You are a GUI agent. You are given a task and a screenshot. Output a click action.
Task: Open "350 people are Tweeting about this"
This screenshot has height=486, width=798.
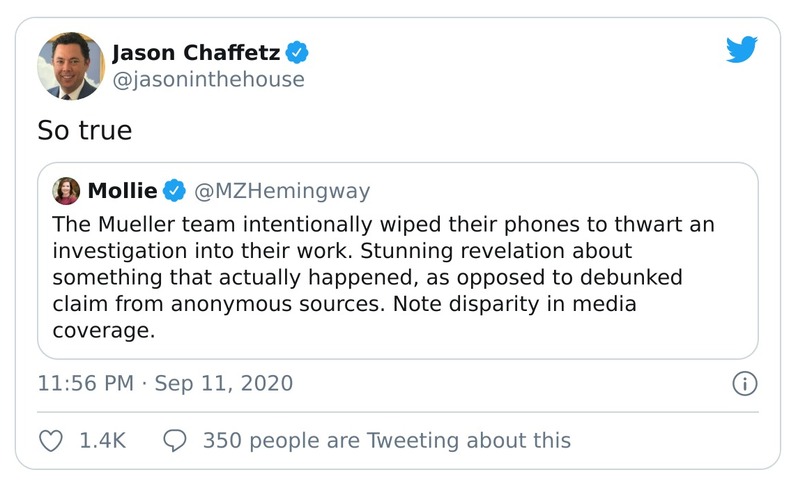(x=386, y=440)
